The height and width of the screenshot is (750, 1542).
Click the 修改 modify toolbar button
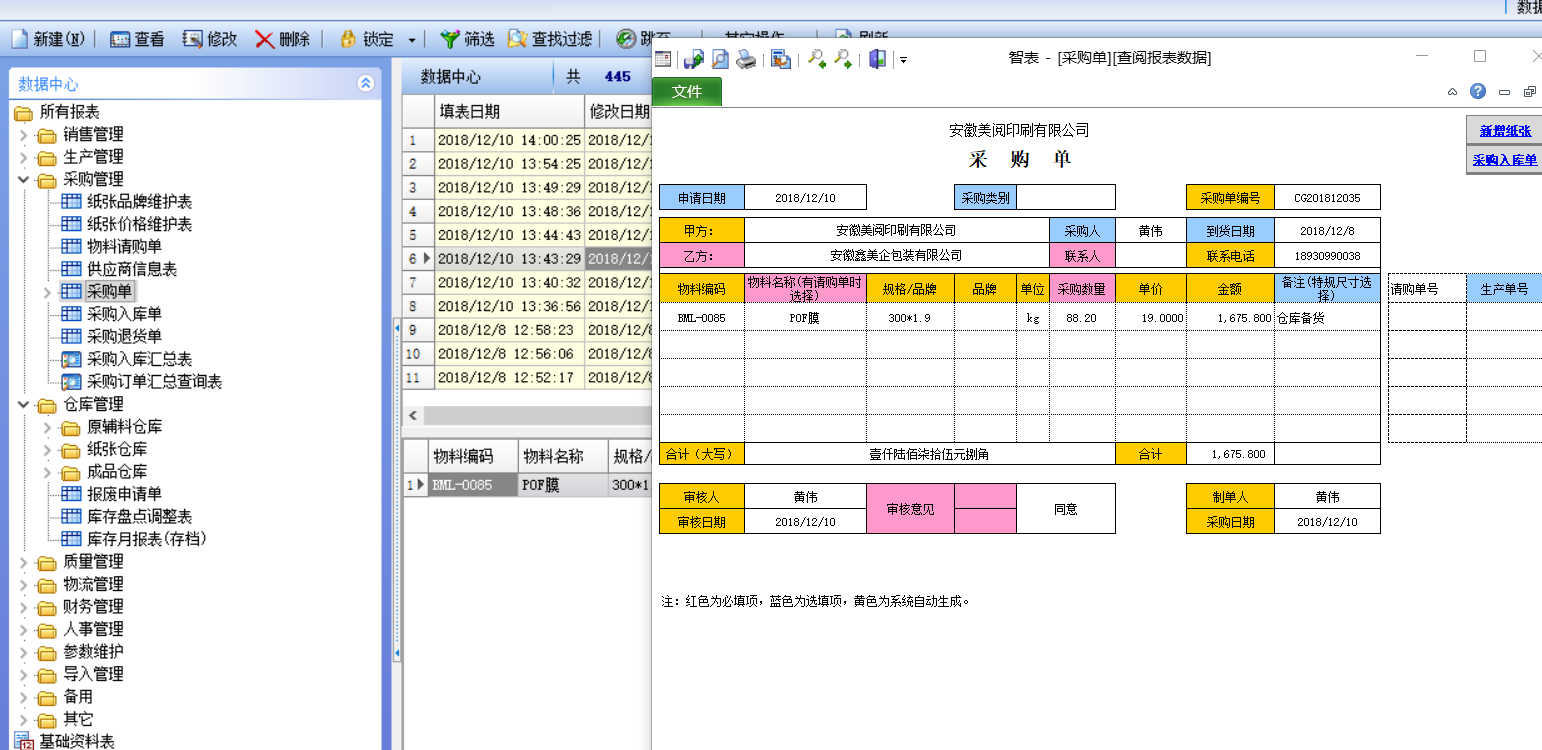210,39
